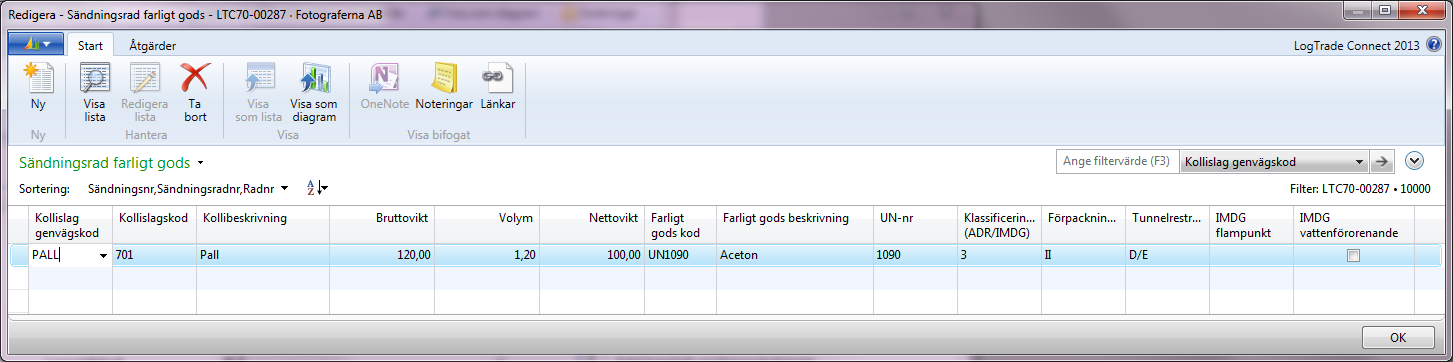The height and width of the screenshot is (362, 1453).
Task: Toggle ascending/descending sort order icon
Action: (x=317, y=188)
